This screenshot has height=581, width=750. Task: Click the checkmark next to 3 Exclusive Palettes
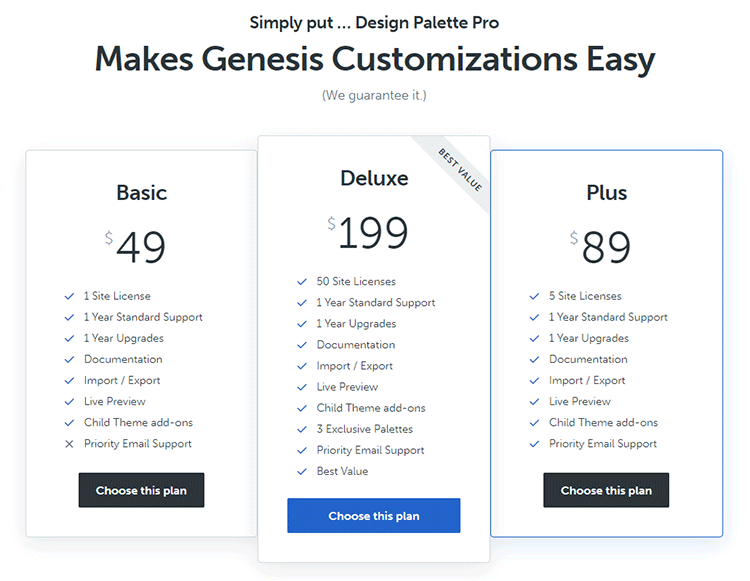302,429
